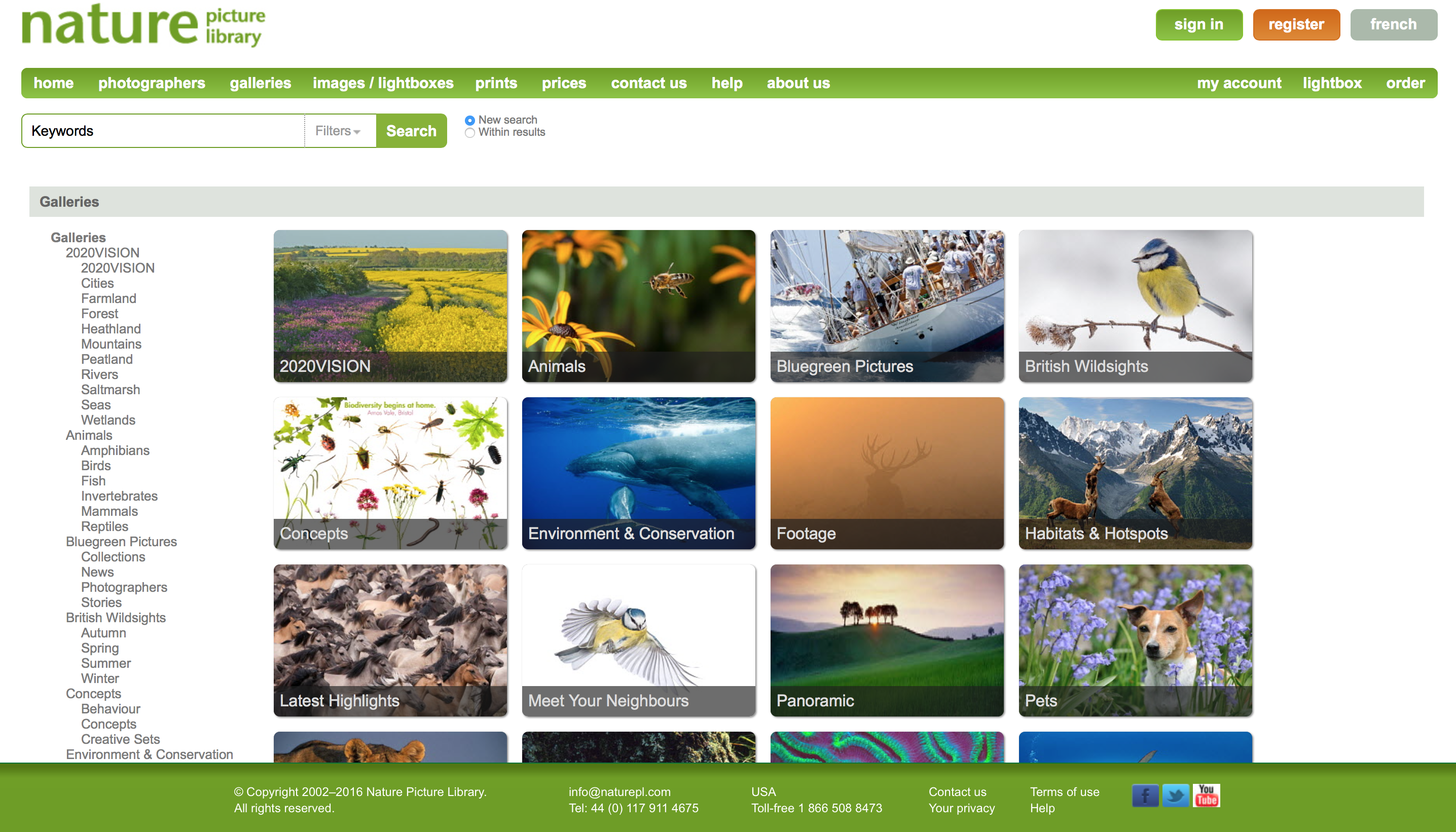Open the Facebook social icon
This screenshot has width=1456, height=832.
[1145, 796]
